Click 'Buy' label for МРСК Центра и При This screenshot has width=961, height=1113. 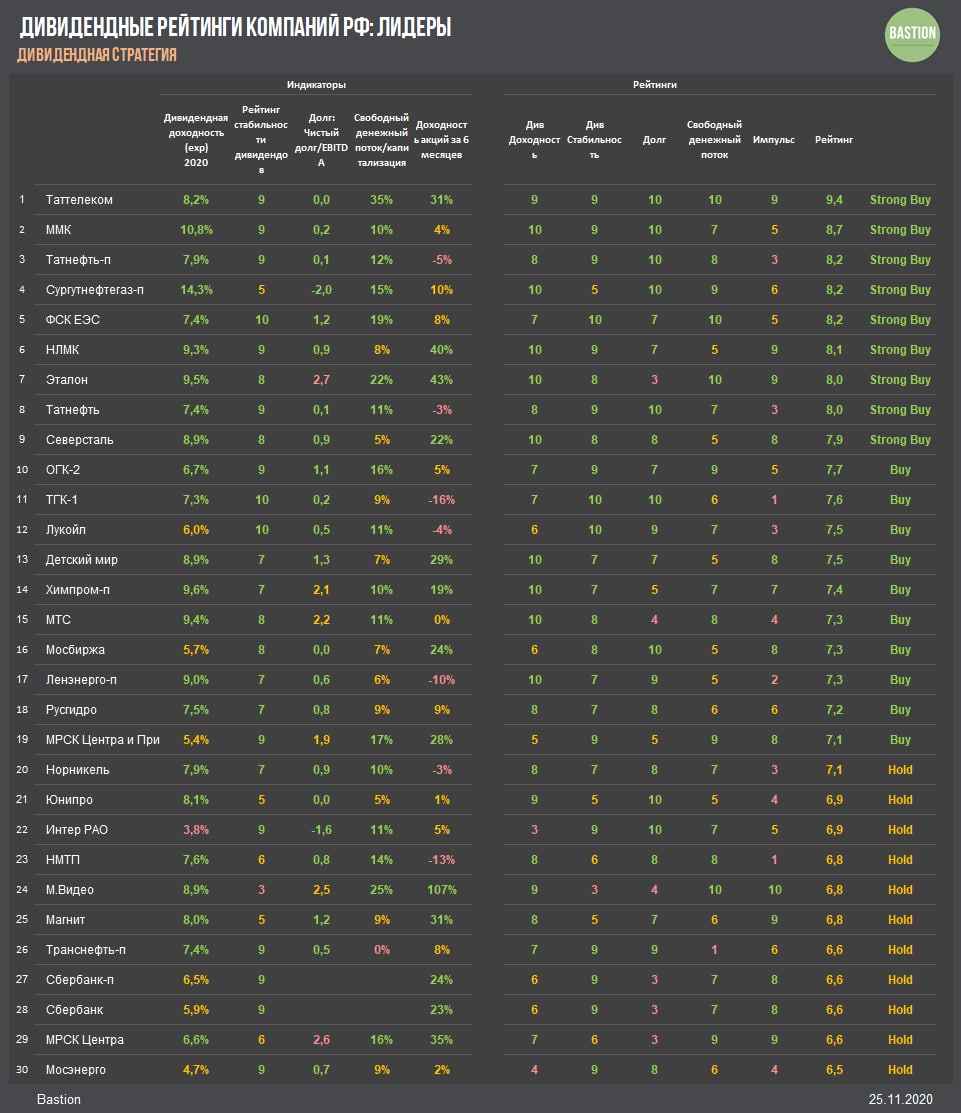pos(900,740)
